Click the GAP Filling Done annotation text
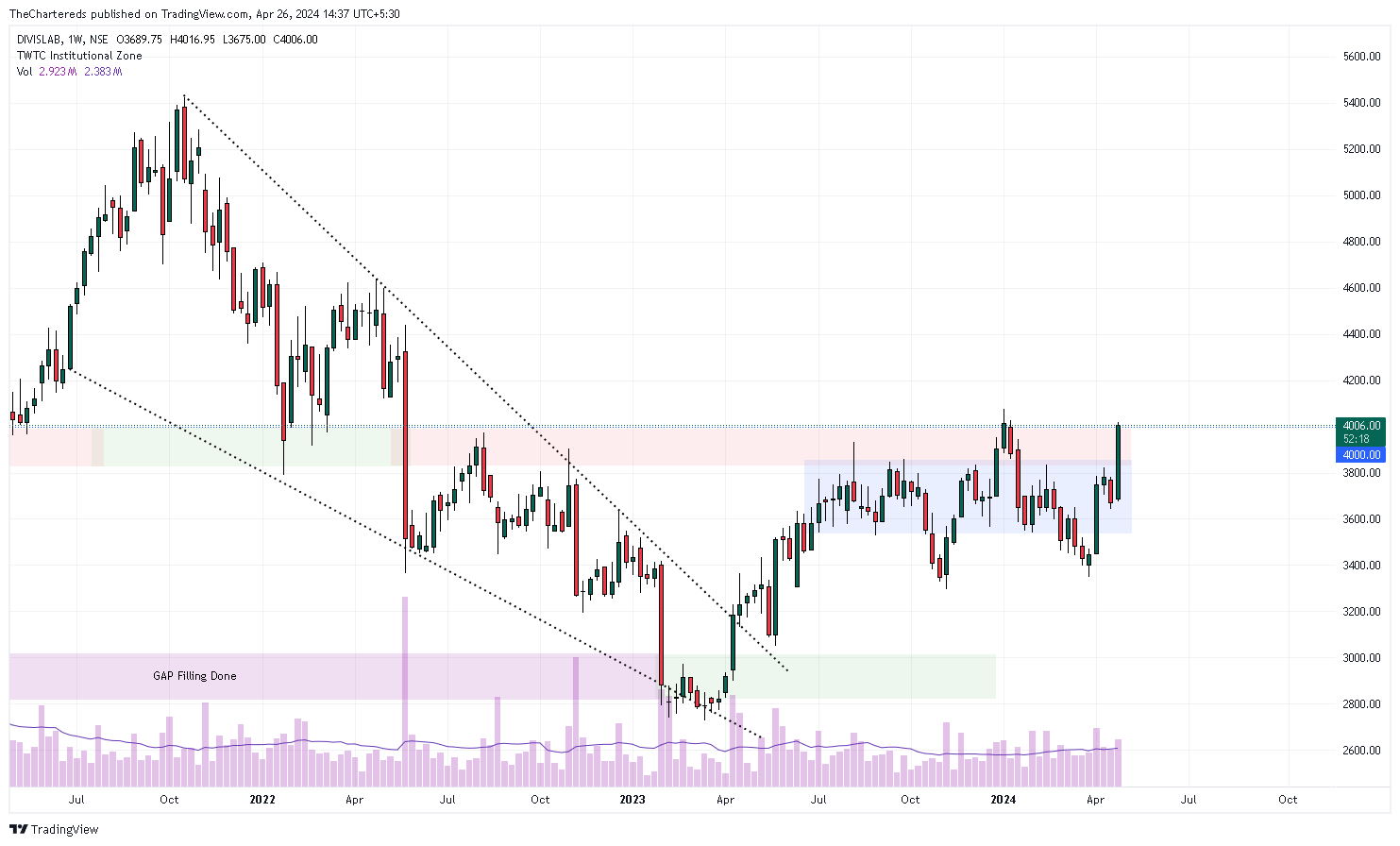1400x846 pixels. 194,676
